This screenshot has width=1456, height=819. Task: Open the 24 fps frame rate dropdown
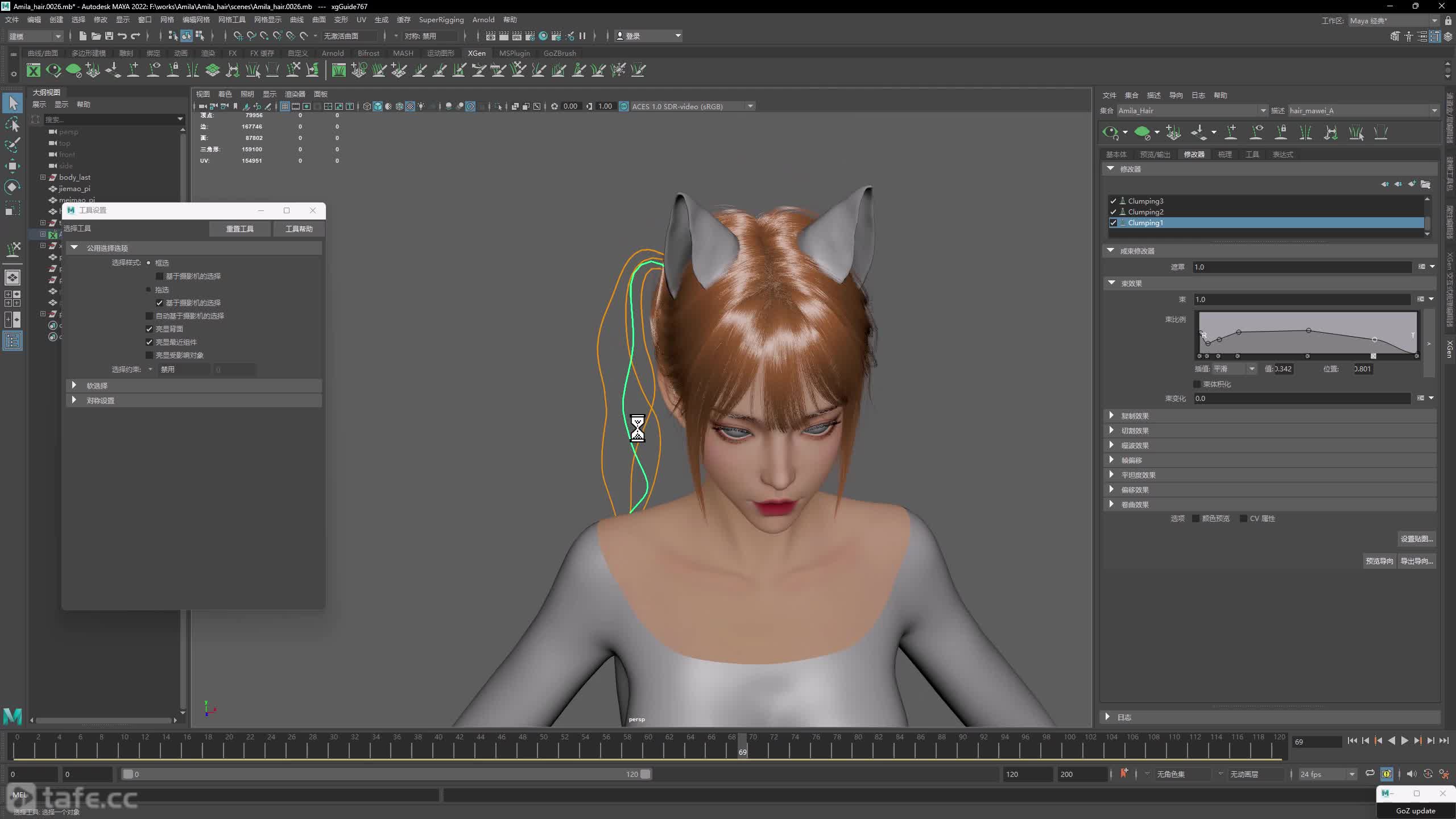click(x=1327, y=774)
